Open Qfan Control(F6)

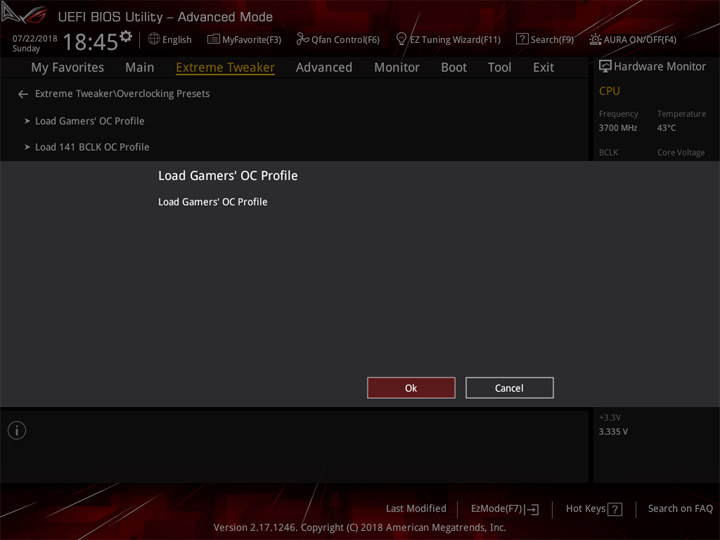(338, 39)
